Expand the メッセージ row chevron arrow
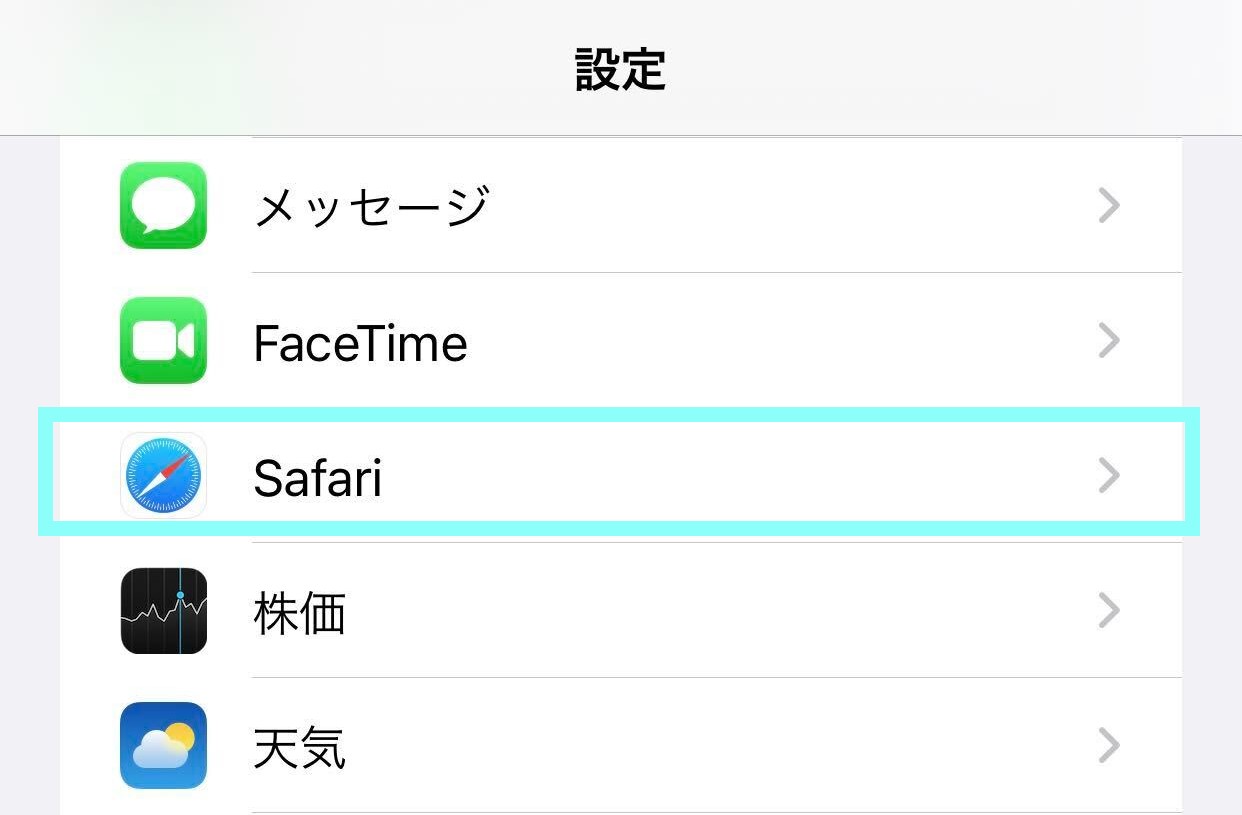Viewport: 1242px width, 815px height. click(x=1108, y=206)
